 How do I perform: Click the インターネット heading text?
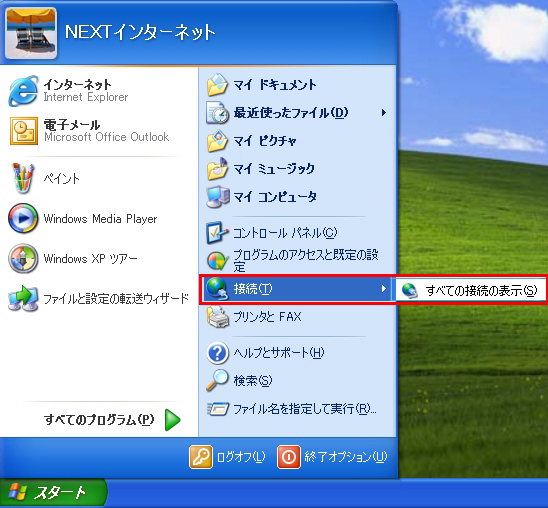point(77,85)
